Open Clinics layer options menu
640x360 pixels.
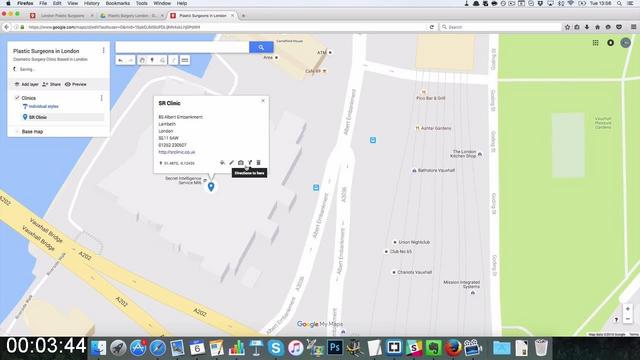pyautogui.click(x=102, y=98)
